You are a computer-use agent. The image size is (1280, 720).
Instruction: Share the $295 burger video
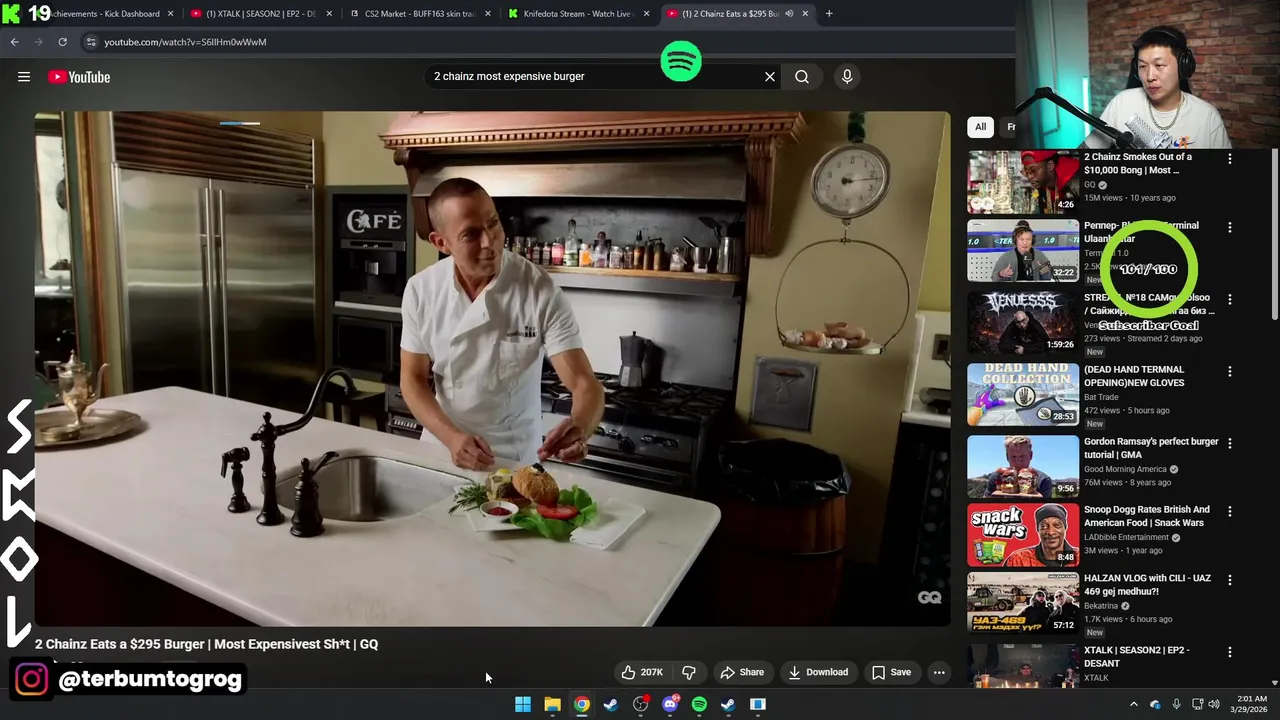click(742, 672)
